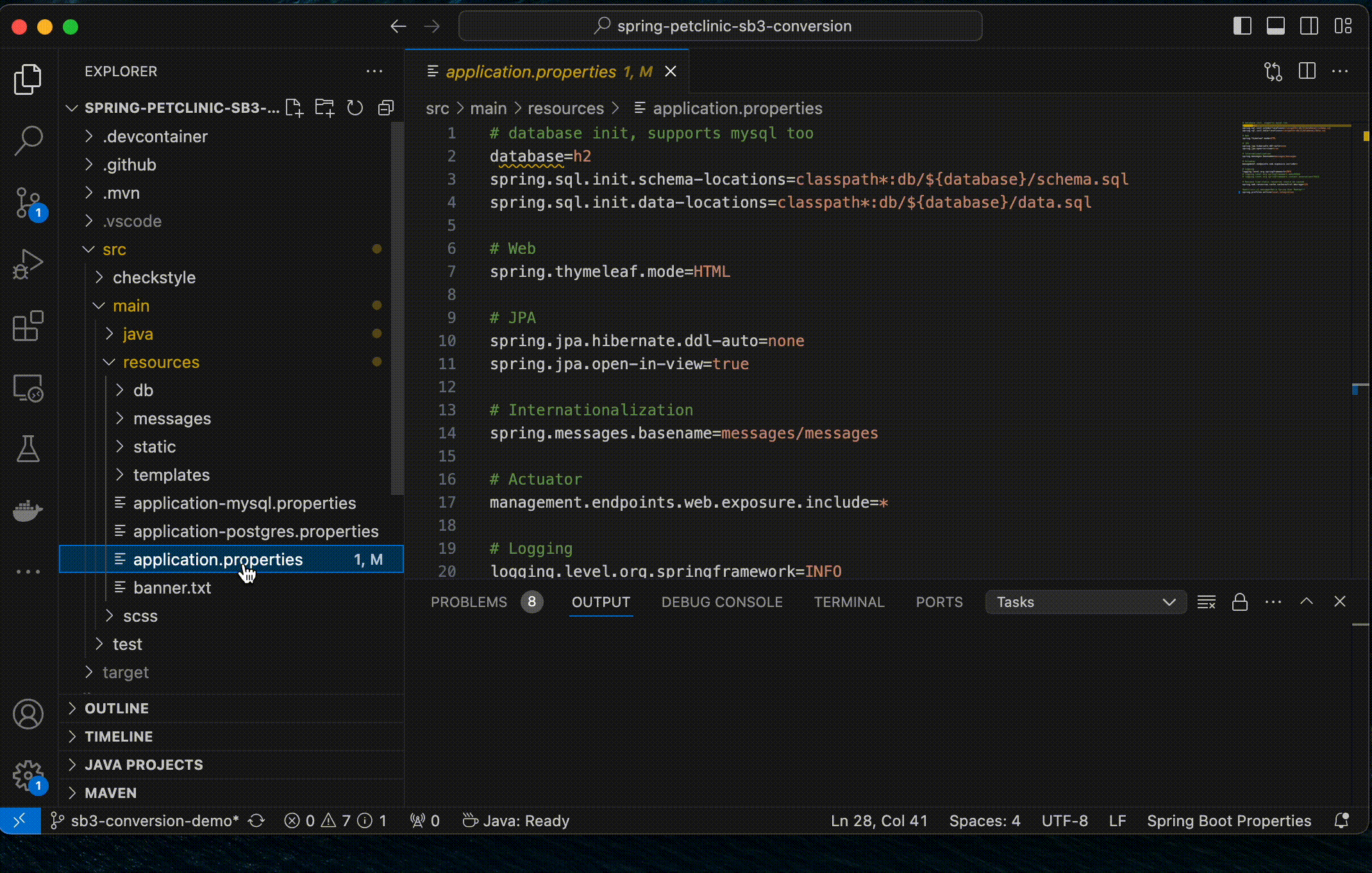1372x873 pixels.
Task: Click the spring-petclinic-sb3-conversion search field
Action: click(x=721, y=26)
